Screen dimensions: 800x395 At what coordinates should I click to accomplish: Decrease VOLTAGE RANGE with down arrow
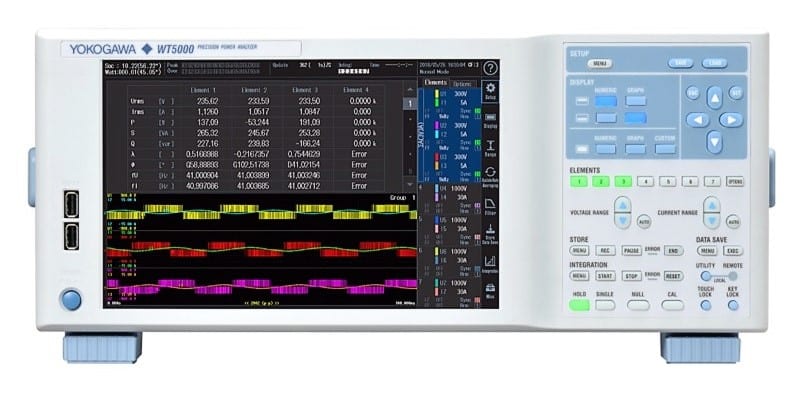(622, 220)
